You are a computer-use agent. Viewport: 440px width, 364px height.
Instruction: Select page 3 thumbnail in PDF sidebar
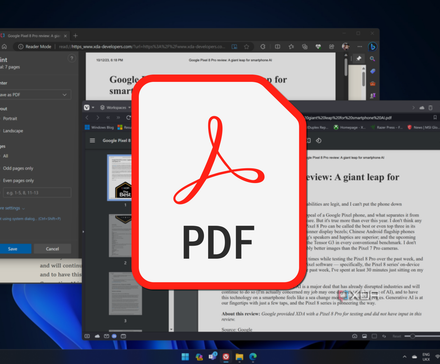click(125, 293)
